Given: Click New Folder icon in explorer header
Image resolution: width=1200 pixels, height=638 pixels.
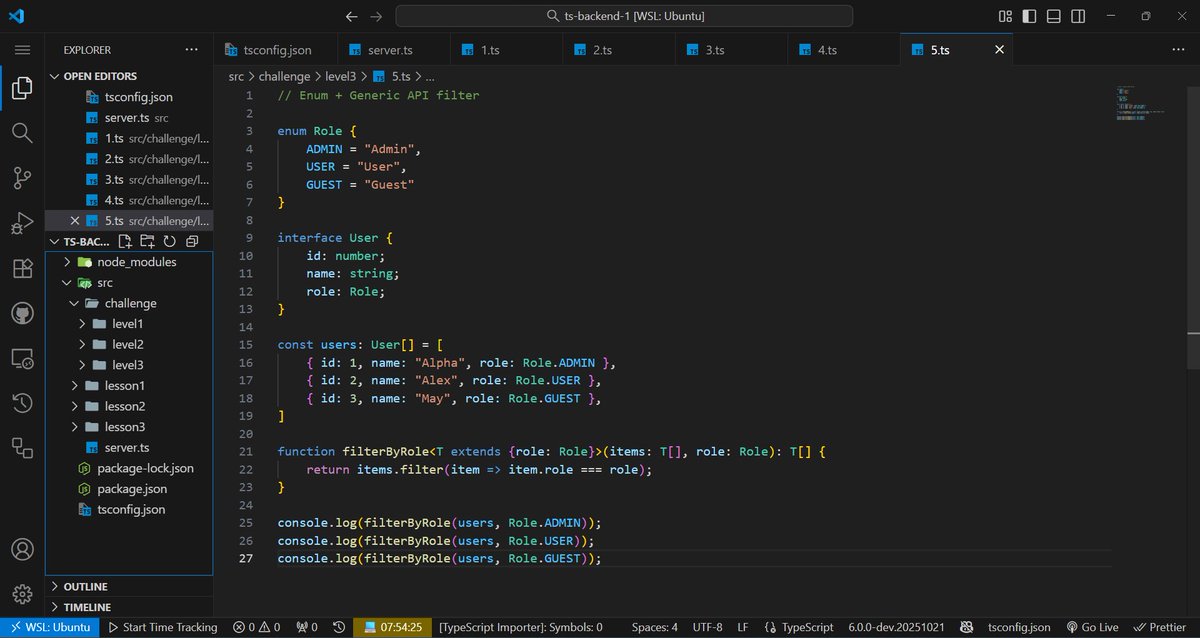Looking at the screenshot, I should pos(148,241).
